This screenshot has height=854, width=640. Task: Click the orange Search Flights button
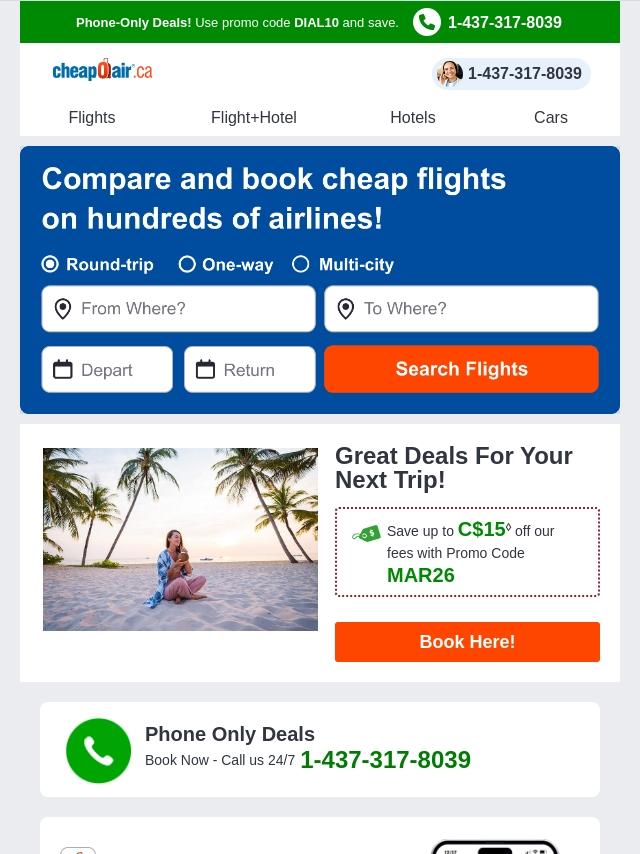click(461, 369)
